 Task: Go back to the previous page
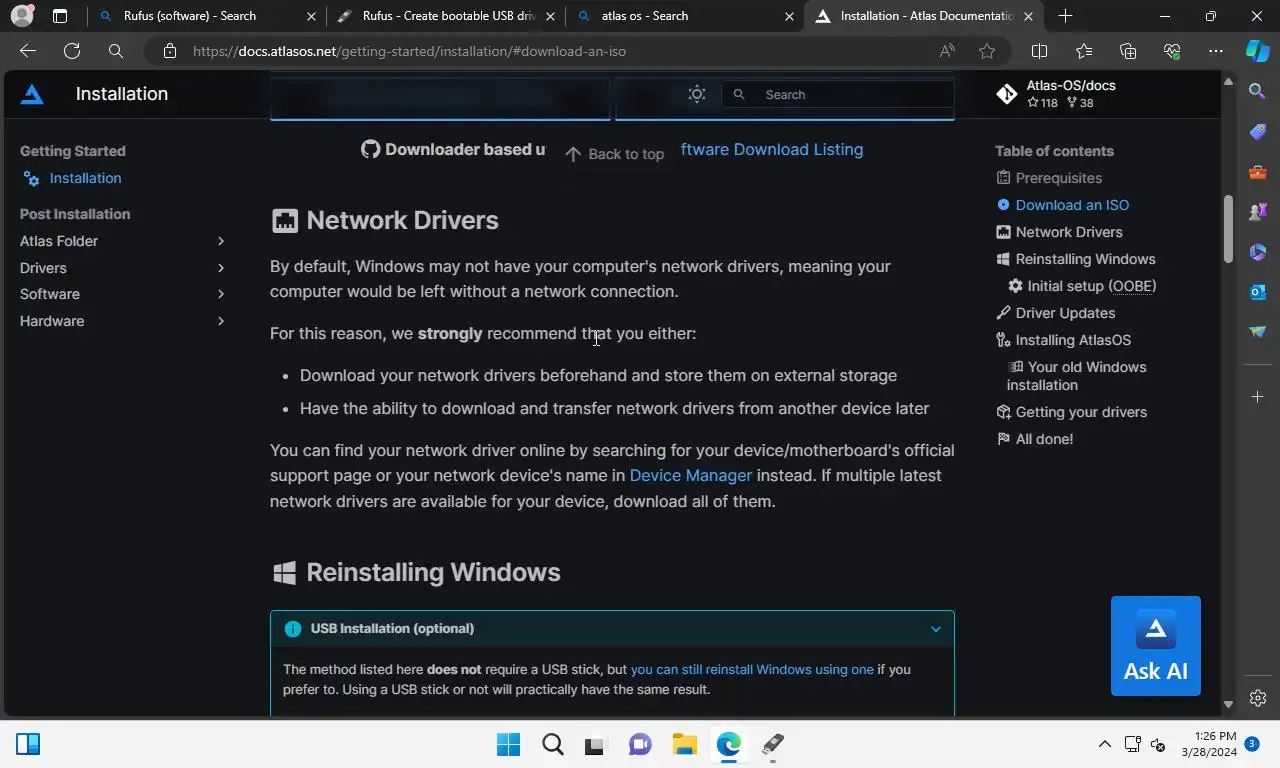[28, 51]
